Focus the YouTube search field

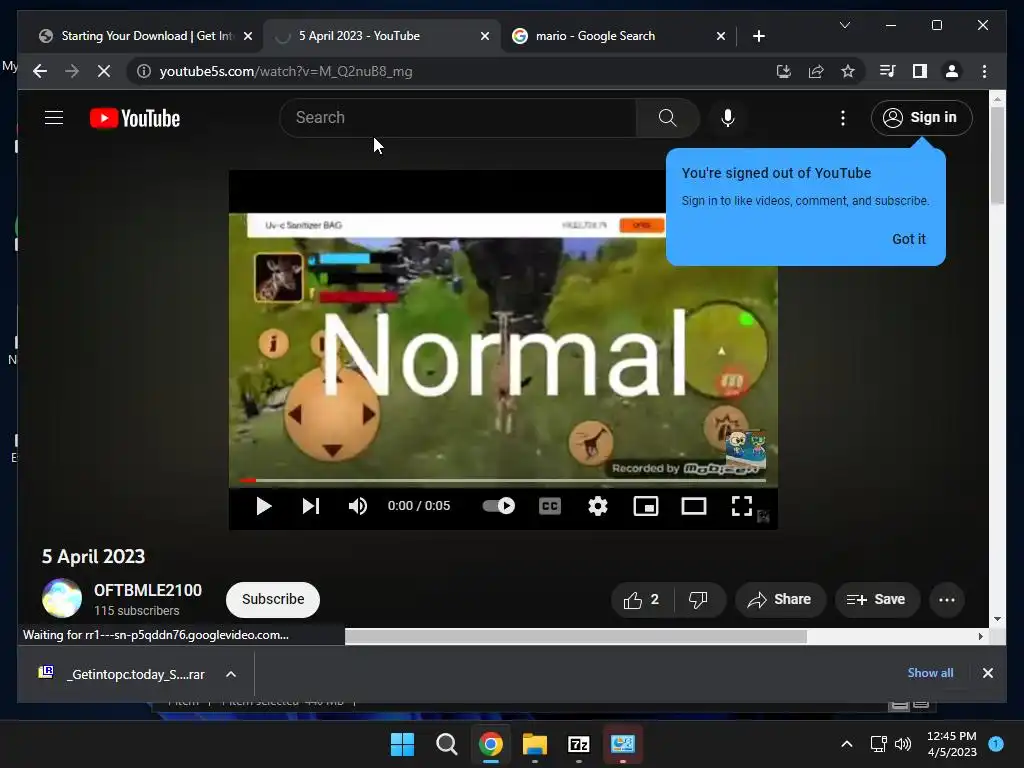tap(458, 118)
